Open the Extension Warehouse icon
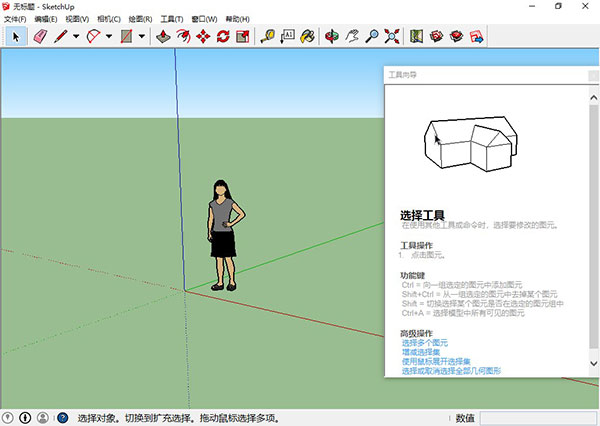The image size is (600, 426). [x=456, y=37]
